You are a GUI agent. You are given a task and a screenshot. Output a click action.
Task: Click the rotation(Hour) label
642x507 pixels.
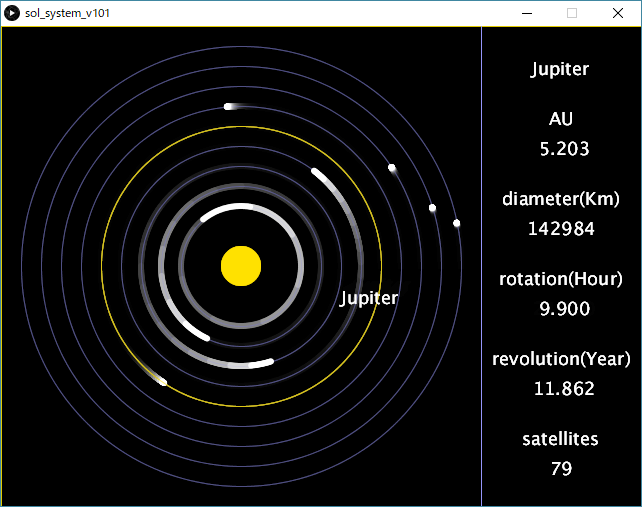tap(561, 279)
